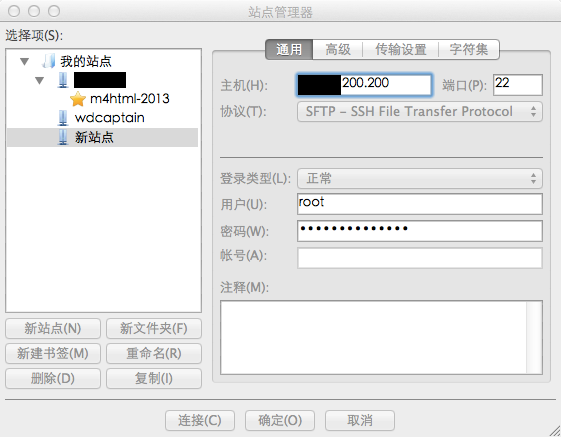561x437 pixels.
Task: Click the scrollbar in the 注释 box
Action: 535,338
